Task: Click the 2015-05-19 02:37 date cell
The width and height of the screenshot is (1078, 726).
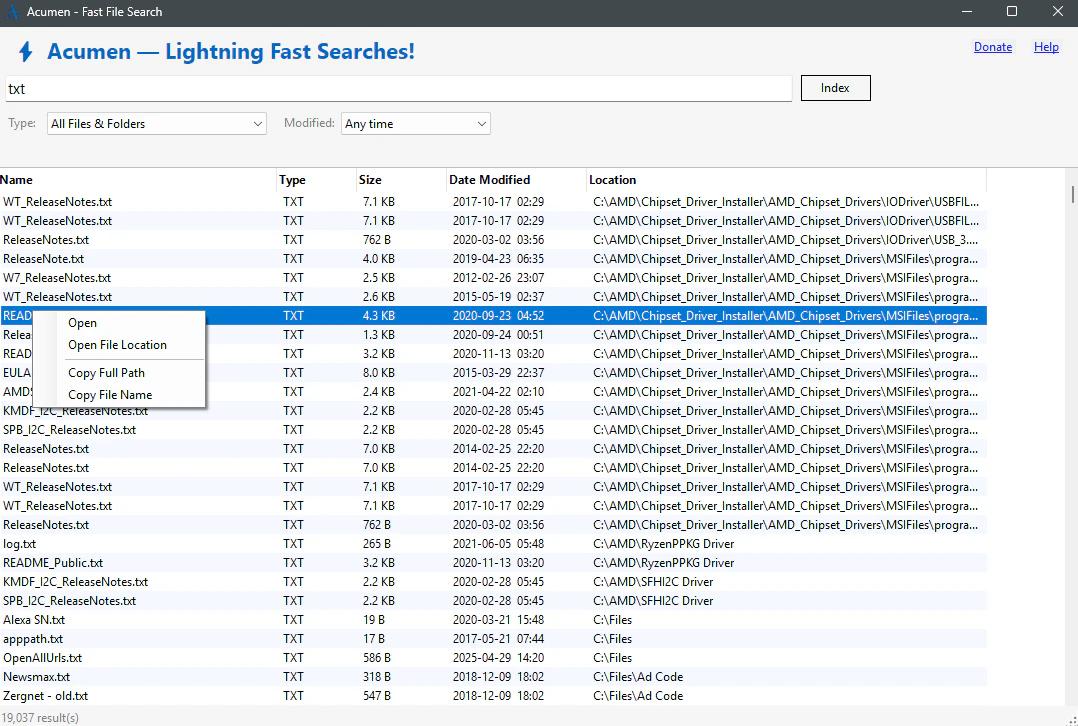Action: 498,297
